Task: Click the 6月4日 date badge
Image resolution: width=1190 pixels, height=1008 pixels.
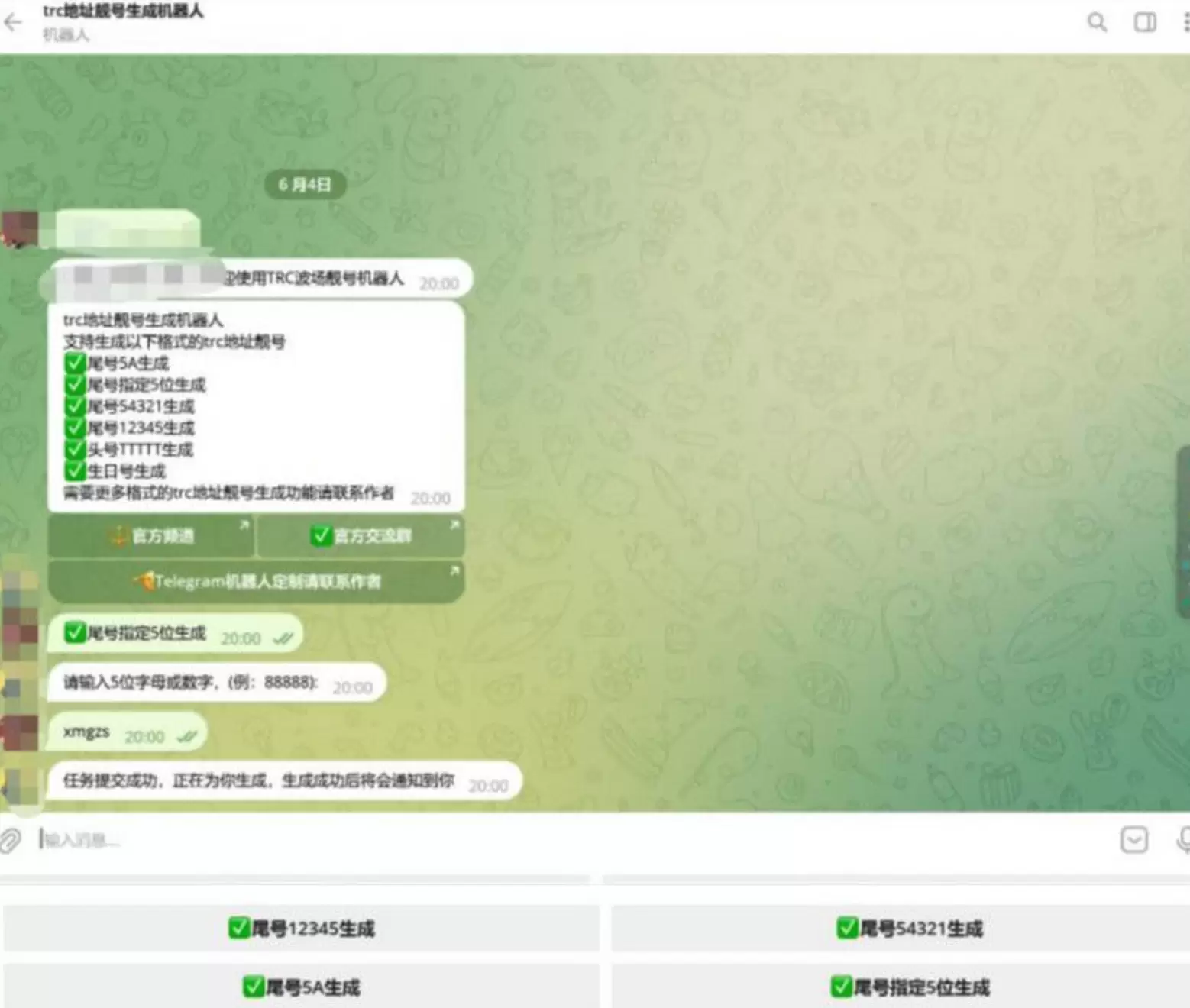Action: coord(305,185)
